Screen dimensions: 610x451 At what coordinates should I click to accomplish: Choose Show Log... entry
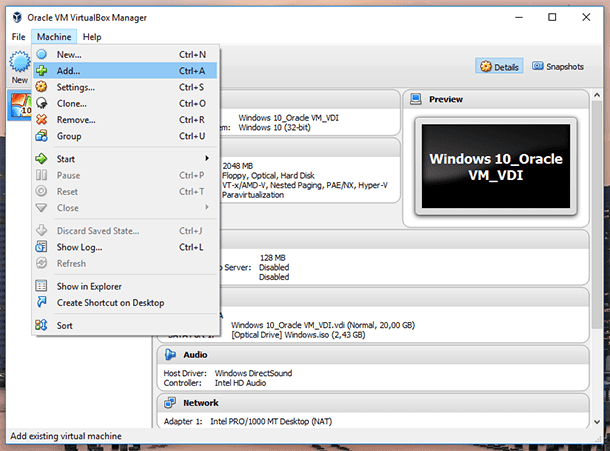click(x=125, y=247)
